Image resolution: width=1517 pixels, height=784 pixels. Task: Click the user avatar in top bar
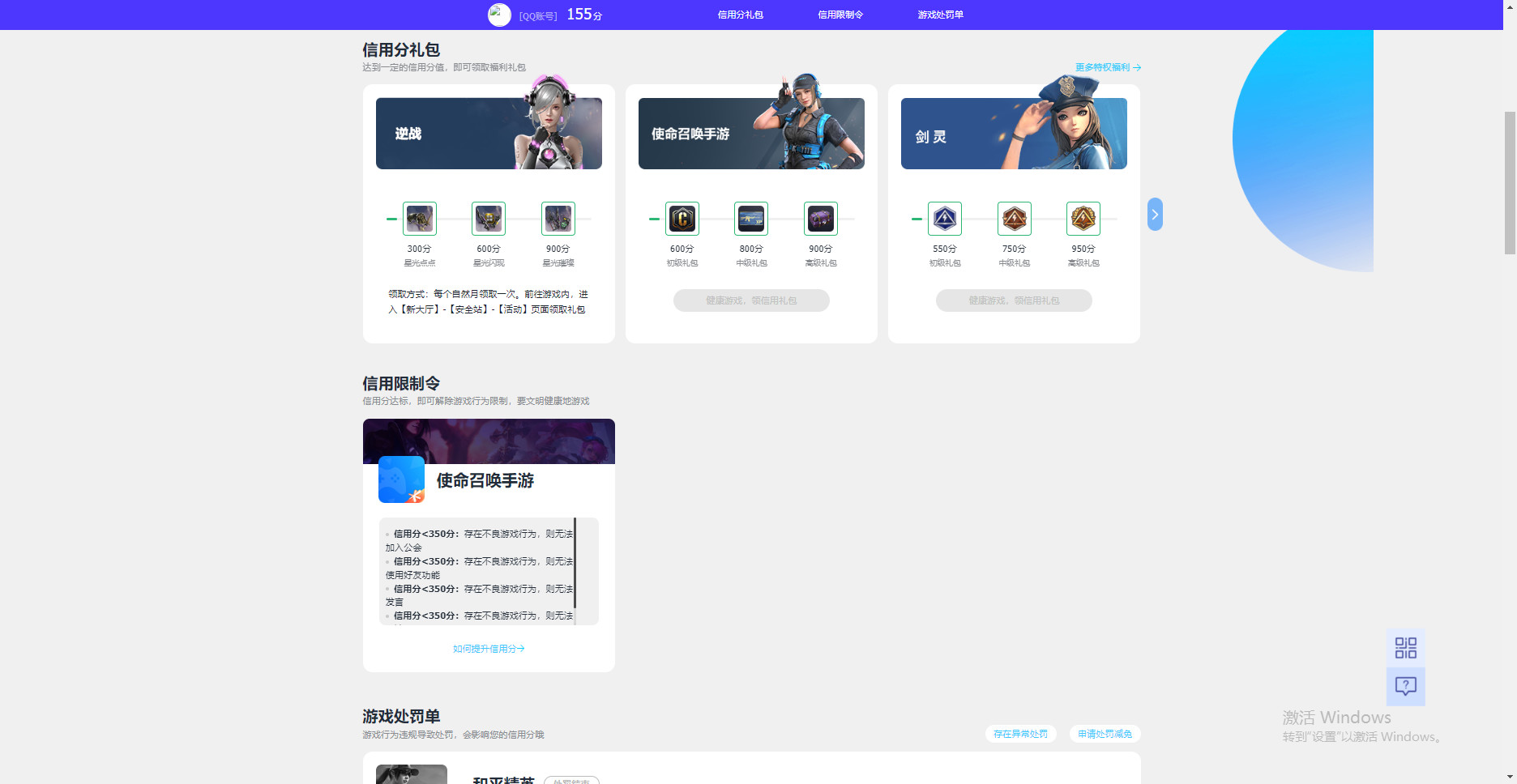point(499,15)
